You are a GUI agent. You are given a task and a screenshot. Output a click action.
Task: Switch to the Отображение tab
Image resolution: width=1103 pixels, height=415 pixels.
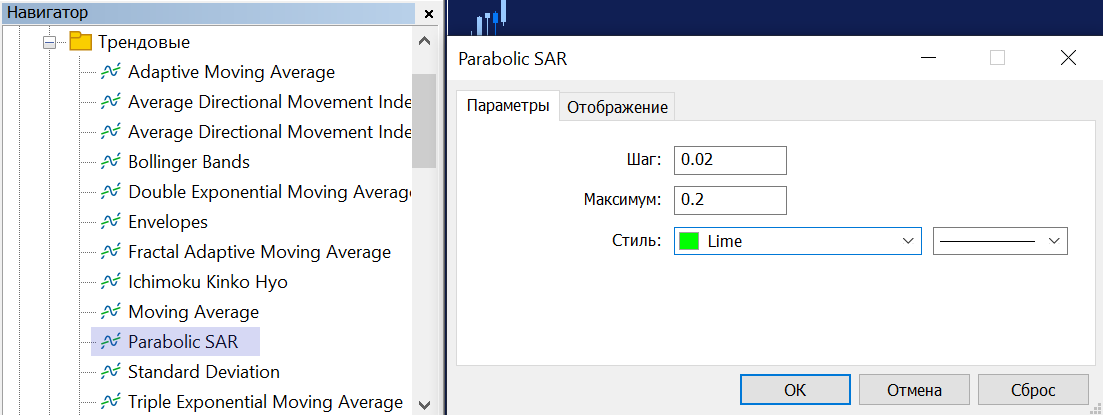click(618, 108)
